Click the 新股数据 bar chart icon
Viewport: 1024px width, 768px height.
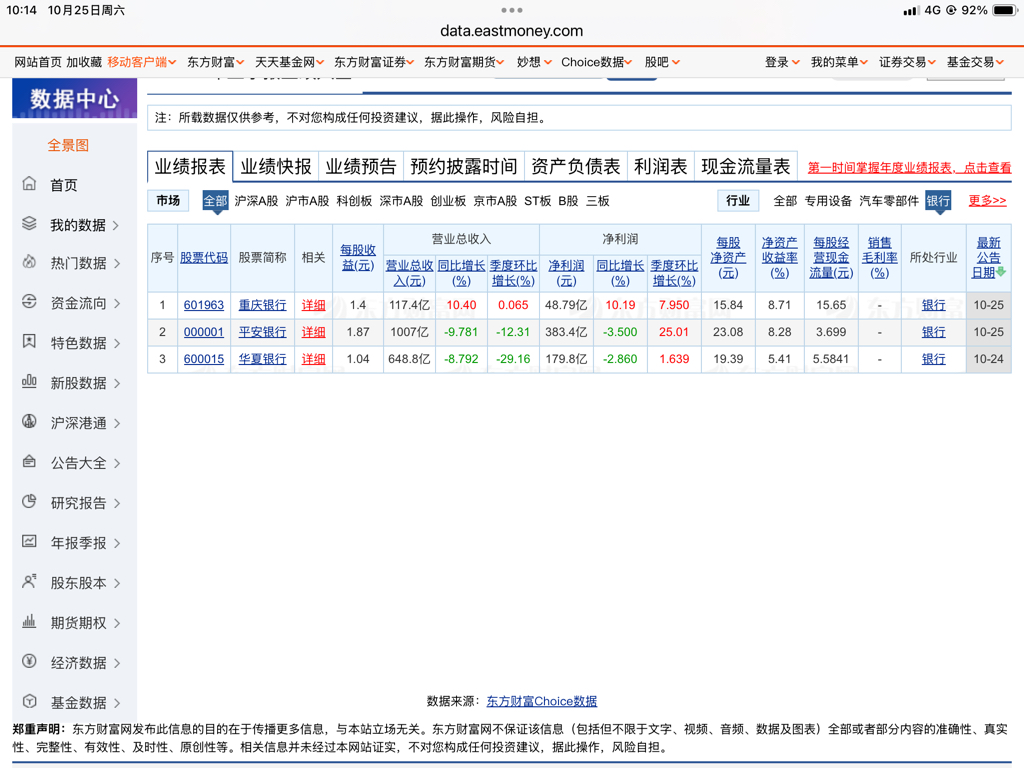pos(29,382)
